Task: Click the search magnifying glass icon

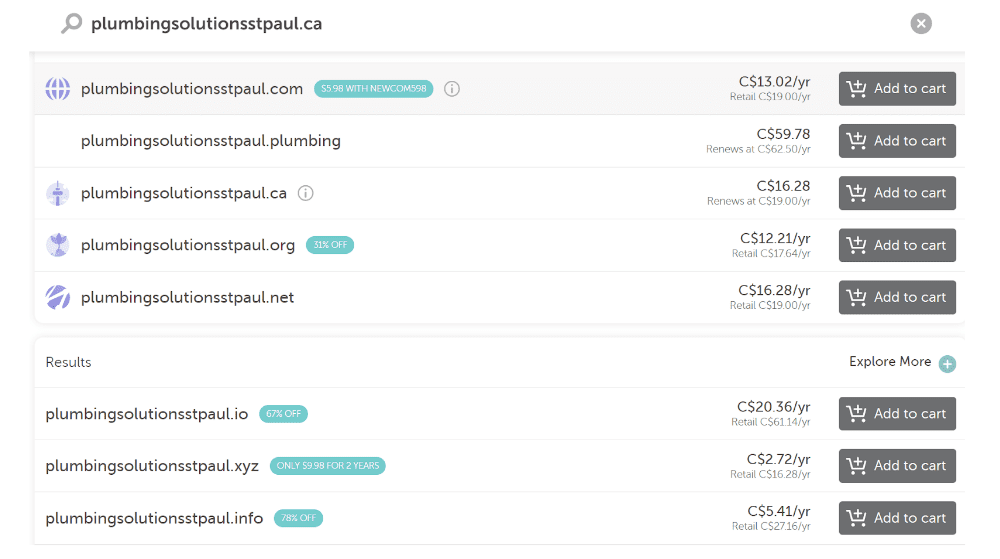Action: point(71,23)
